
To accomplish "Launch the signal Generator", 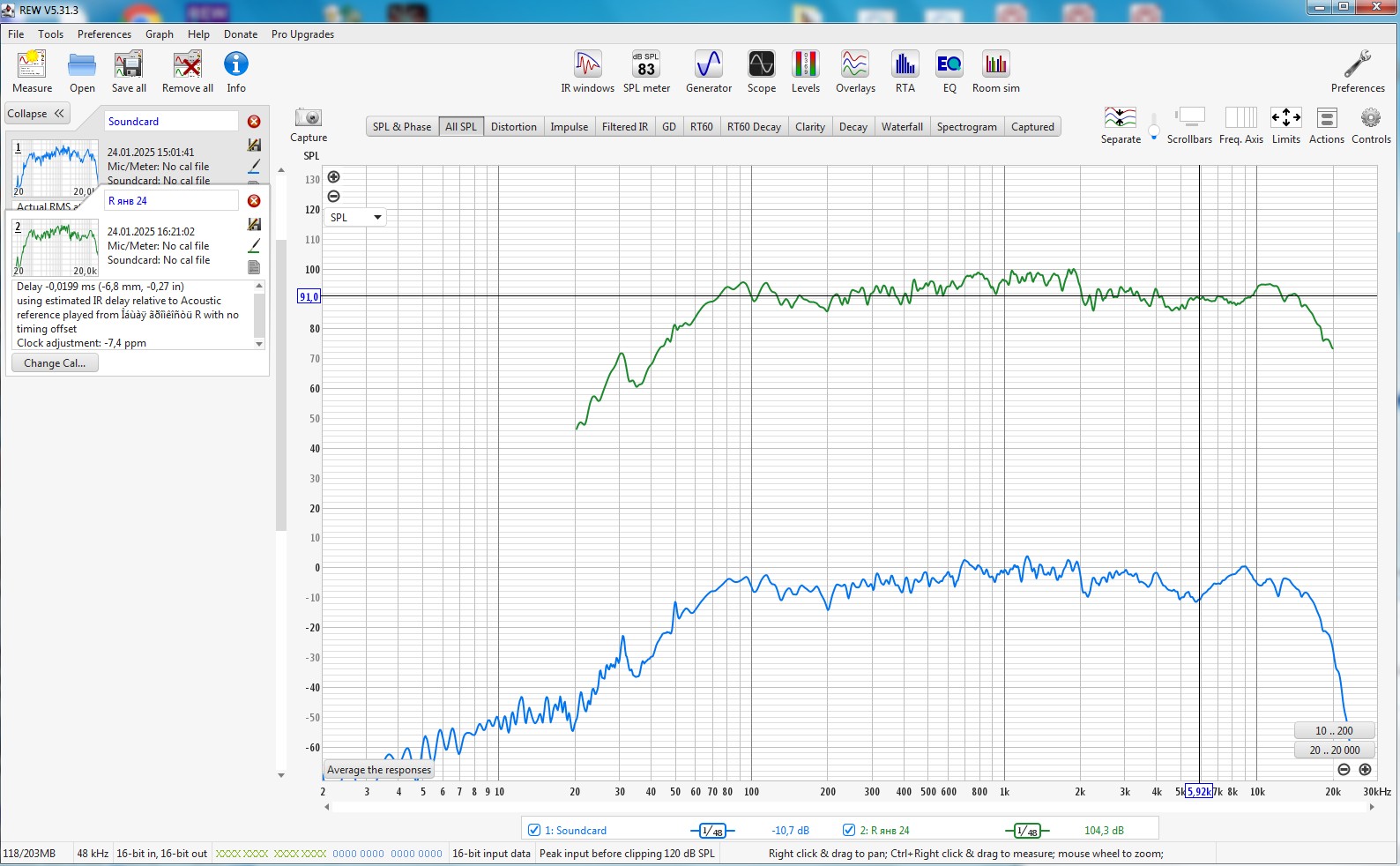I will point(709,71).
